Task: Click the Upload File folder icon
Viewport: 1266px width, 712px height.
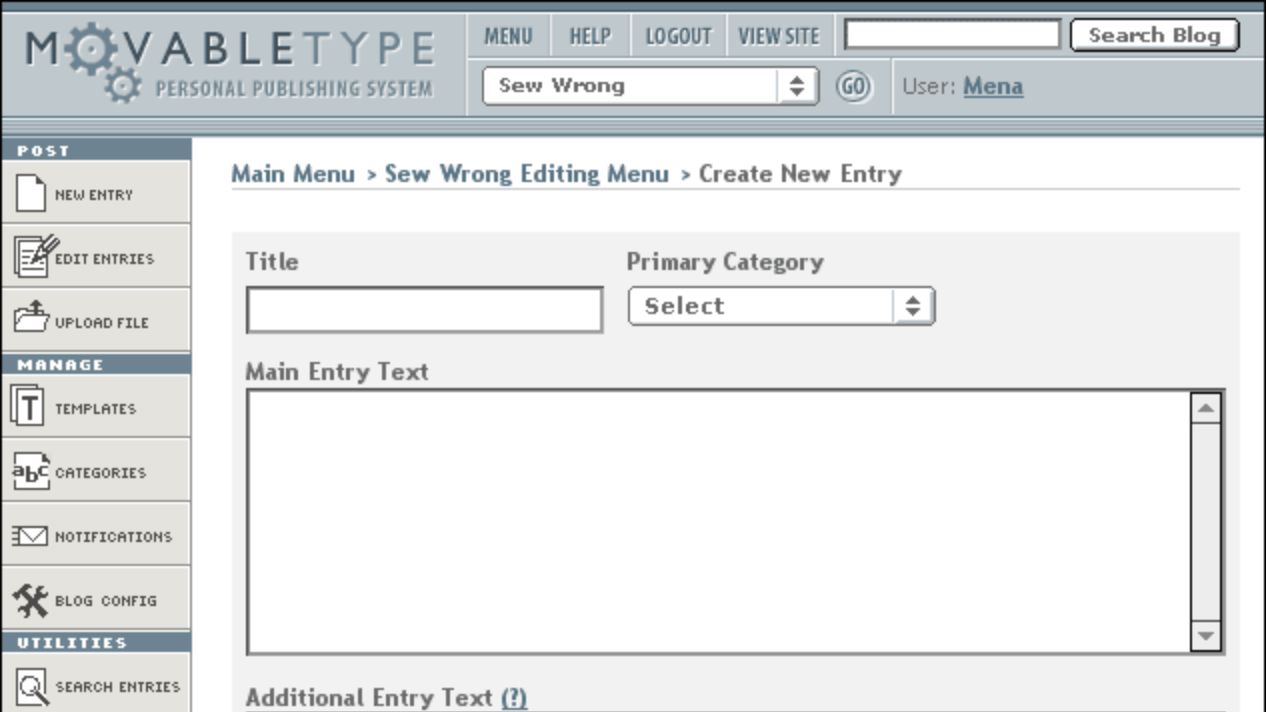Action: click(x=31, y=319)
